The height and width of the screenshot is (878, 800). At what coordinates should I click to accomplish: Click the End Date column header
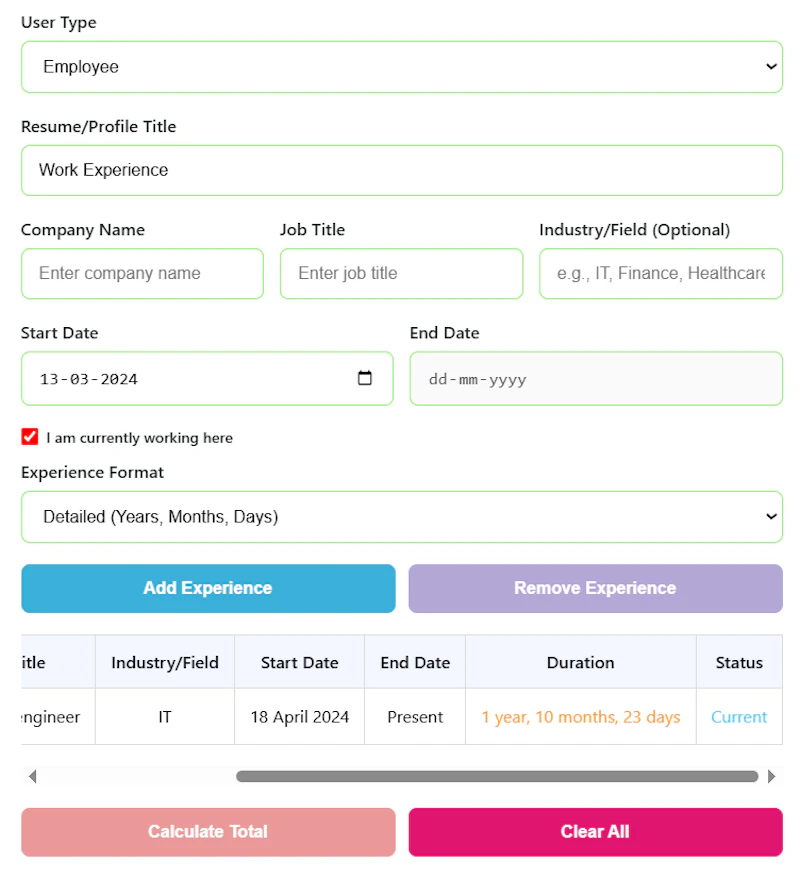[415, 662]
